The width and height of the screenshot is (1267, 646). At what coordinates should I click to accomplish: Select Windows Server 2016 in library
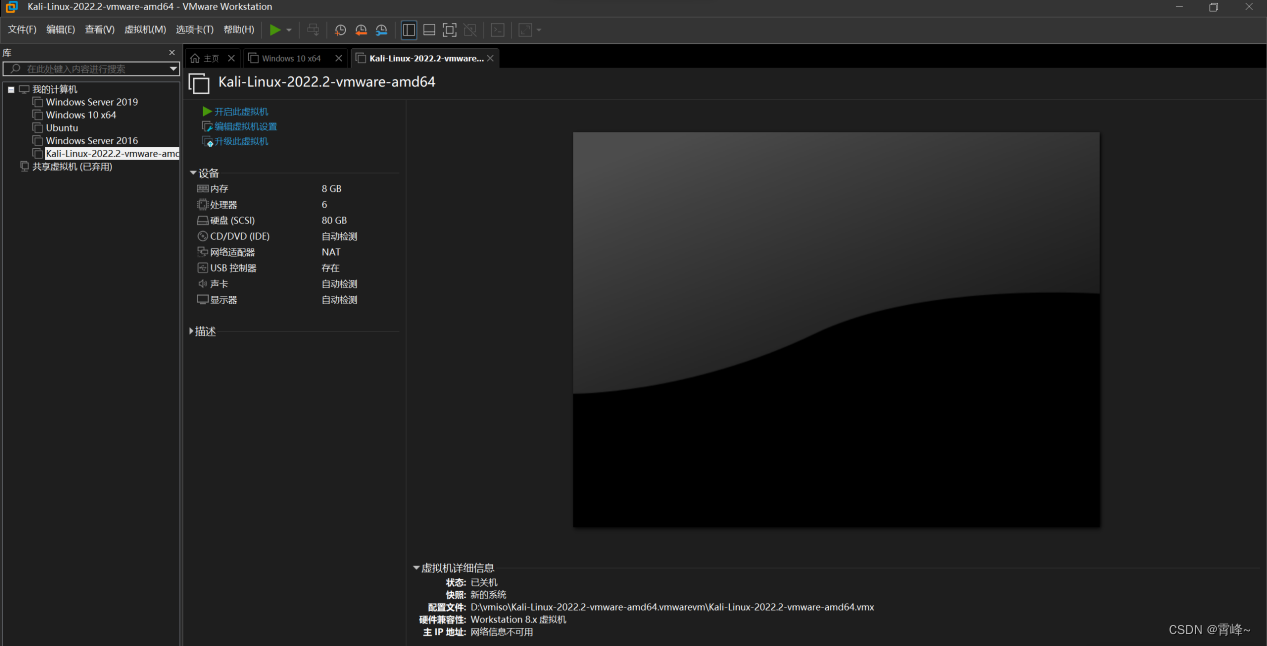point(92,141)
